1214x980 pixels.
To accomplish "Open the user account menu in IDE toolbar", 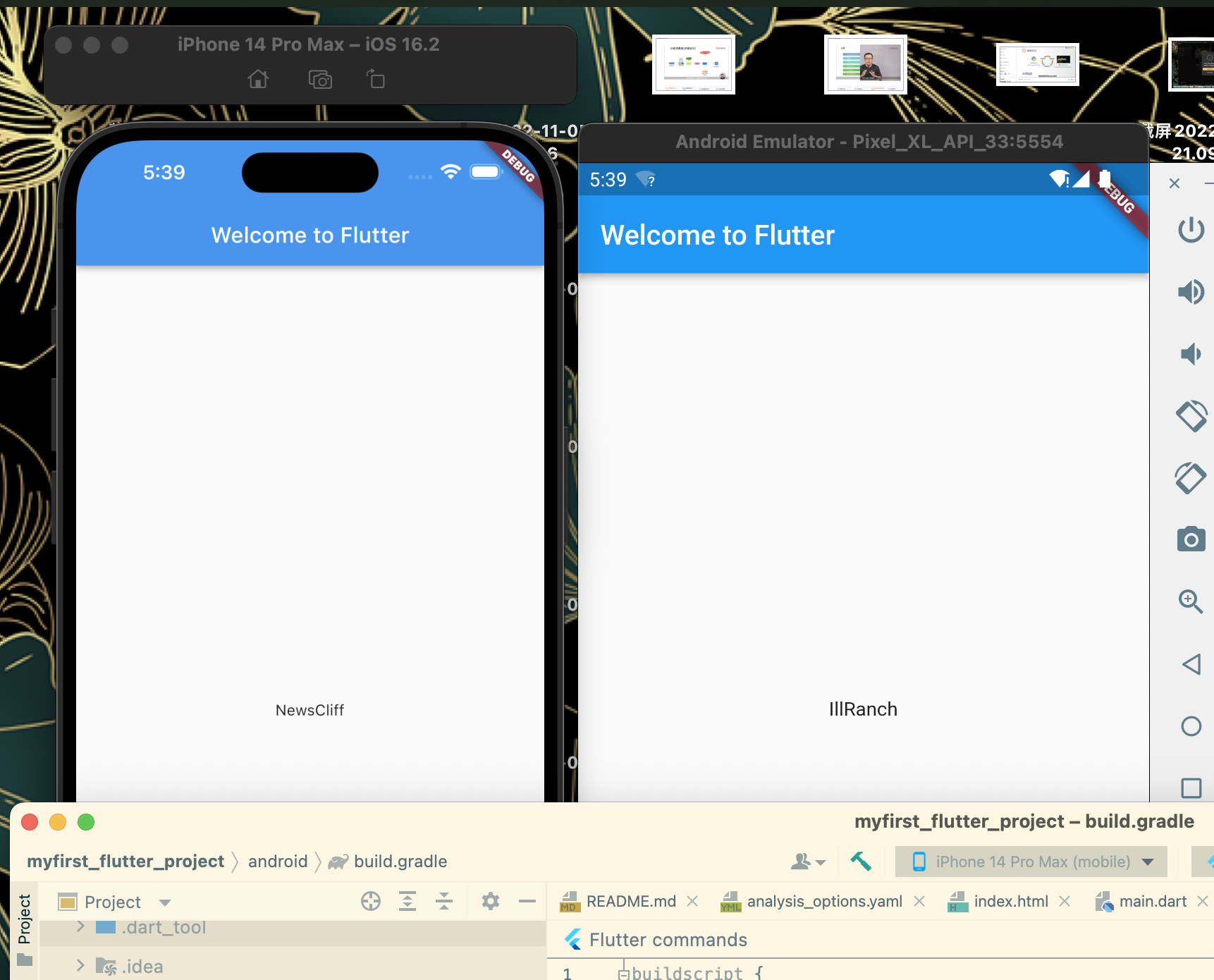I will click(x=808, y=862).
